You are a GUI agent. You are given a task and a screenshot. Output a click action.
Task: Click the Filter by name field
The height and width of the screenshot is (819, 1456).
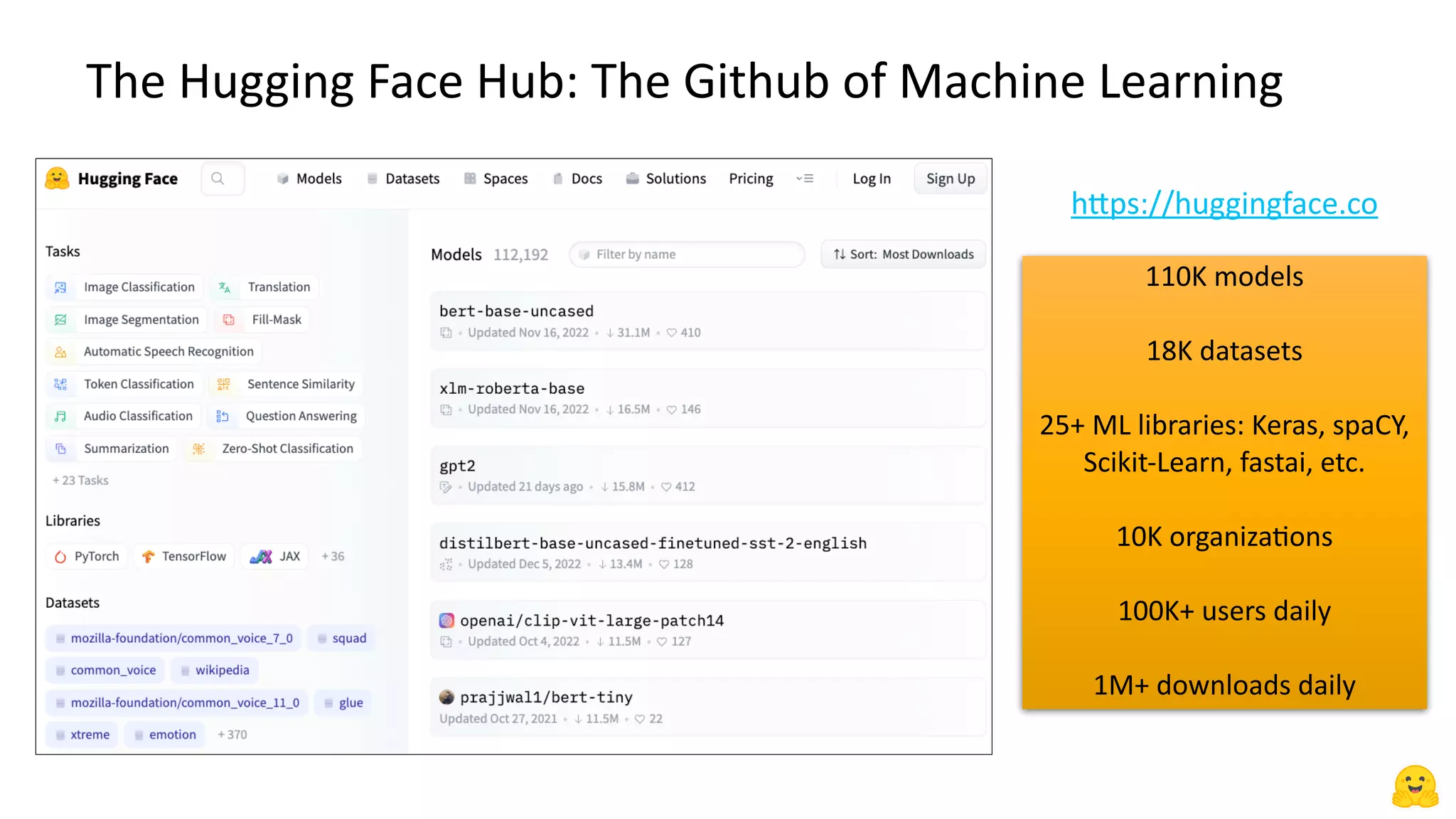687,255
